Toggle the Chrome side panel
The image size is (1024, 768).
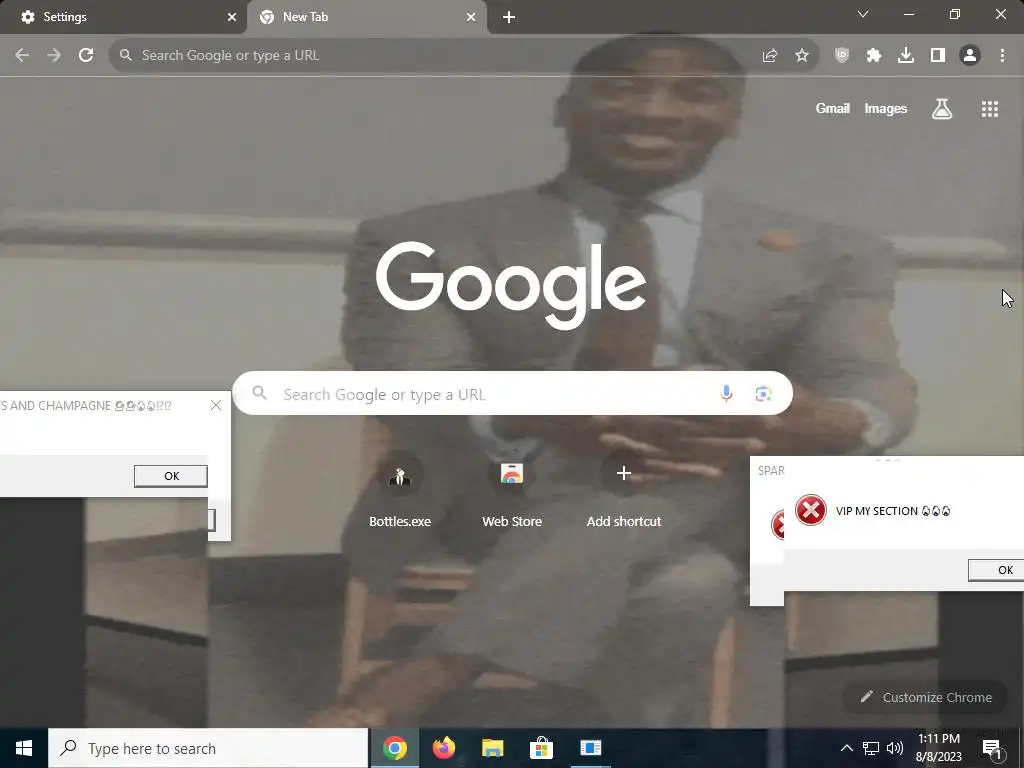click(x=938, y=56)
